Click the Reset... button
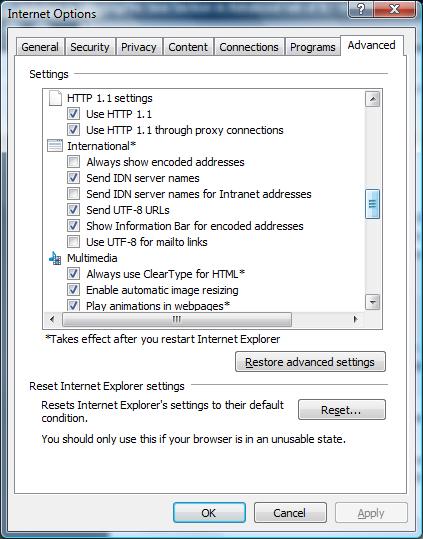This screenshot has width=423, height=539. [x=342, y=409]
